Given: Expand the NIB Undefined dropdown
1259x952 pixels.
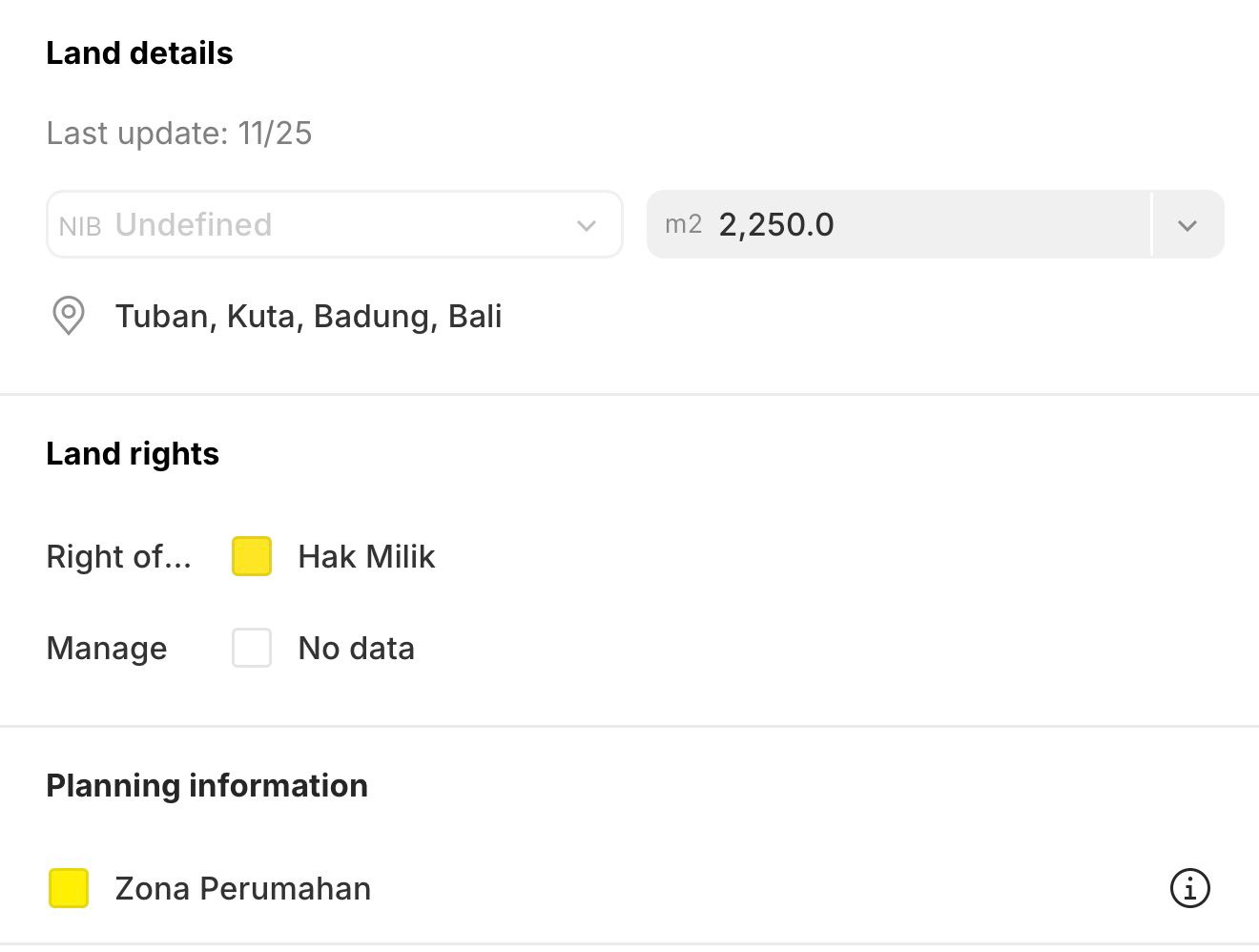Looking at the screenshot, I should pyautogui.click(x=586, y=225).
